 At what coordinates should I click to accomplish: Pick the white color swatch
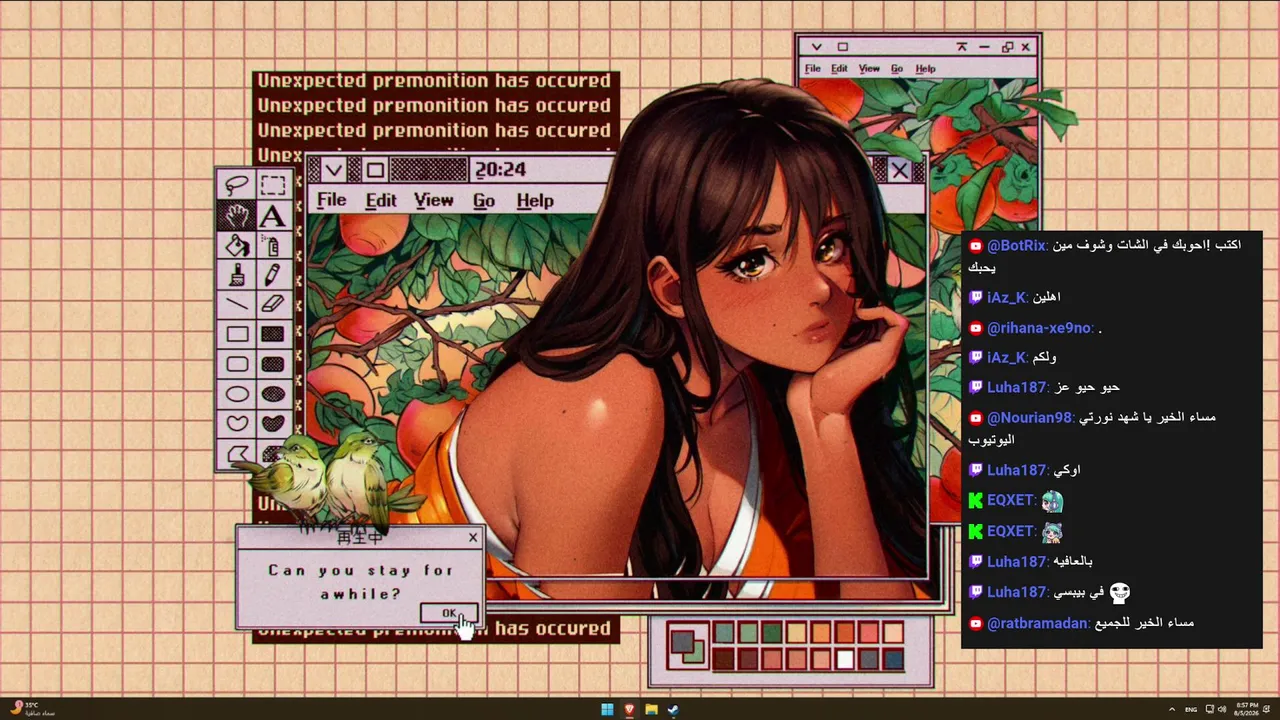845,659
